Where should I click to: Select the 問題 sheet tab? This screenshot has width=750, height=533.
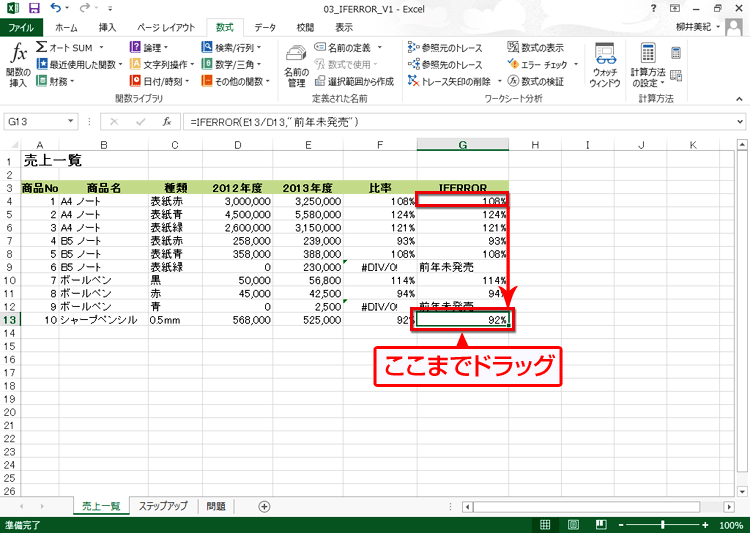216,506
